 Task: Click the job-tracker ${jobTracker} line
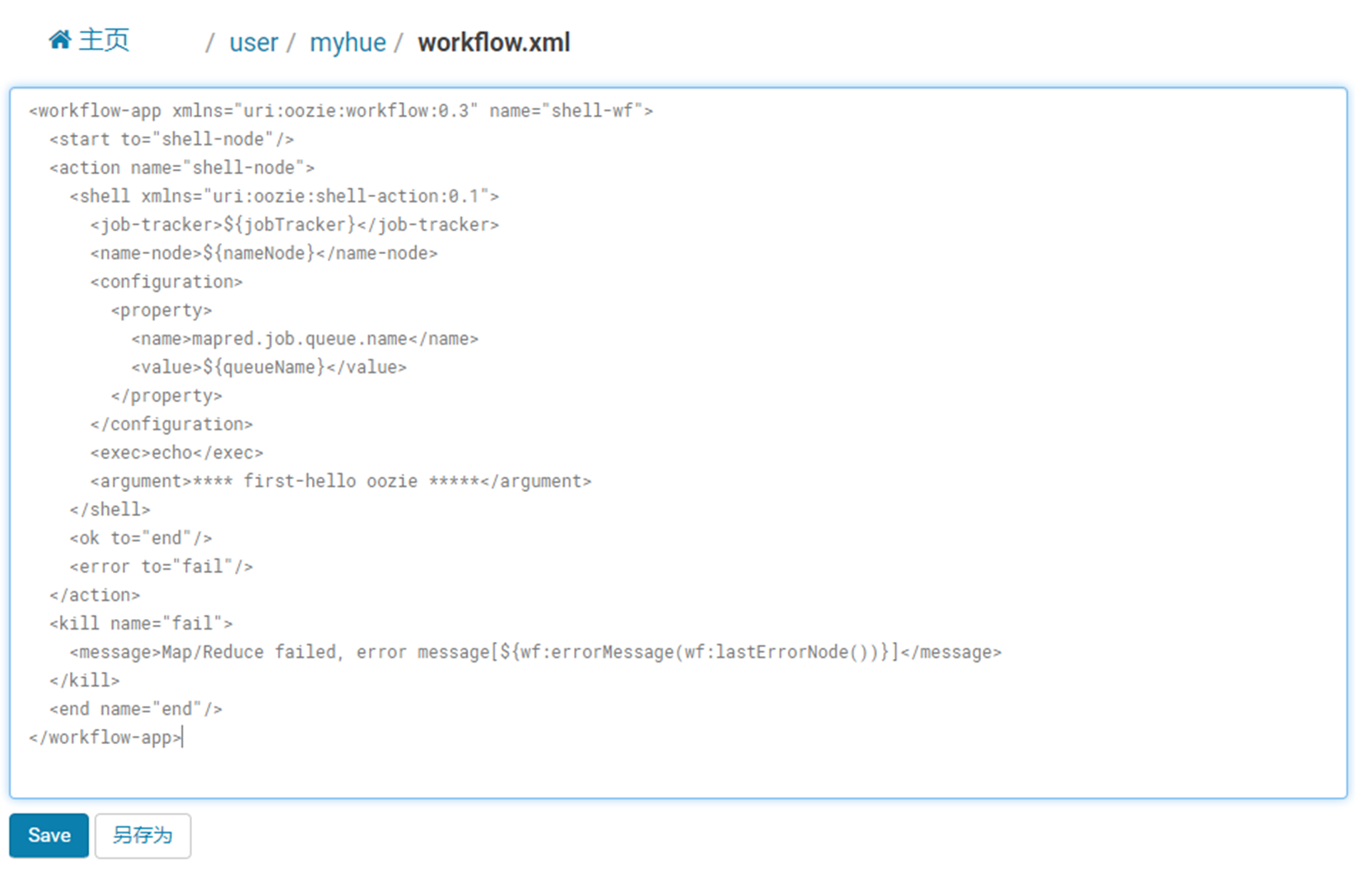pyautogui.click(x=295, y=225)
